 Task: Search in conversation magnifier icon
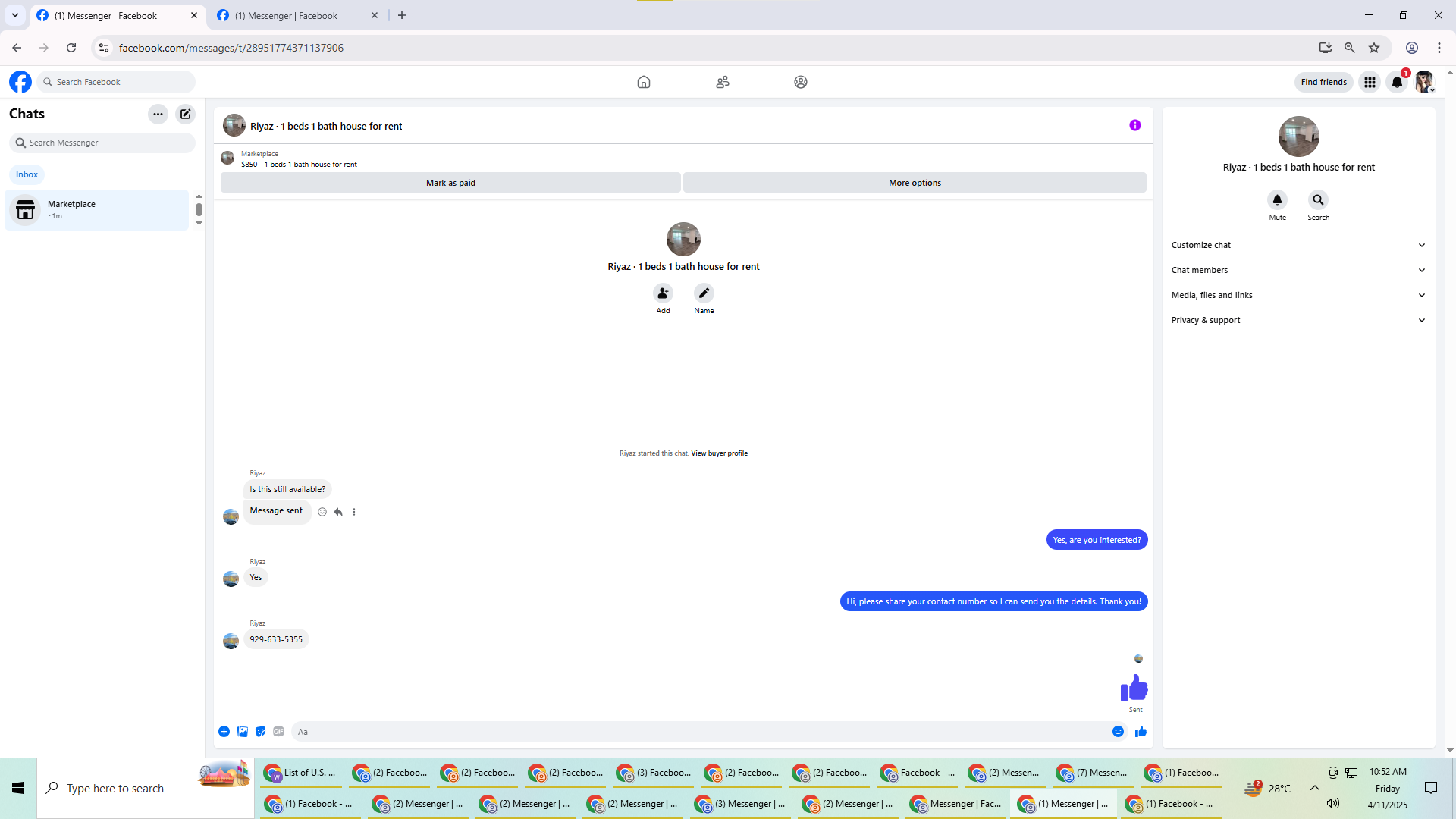1318,199
